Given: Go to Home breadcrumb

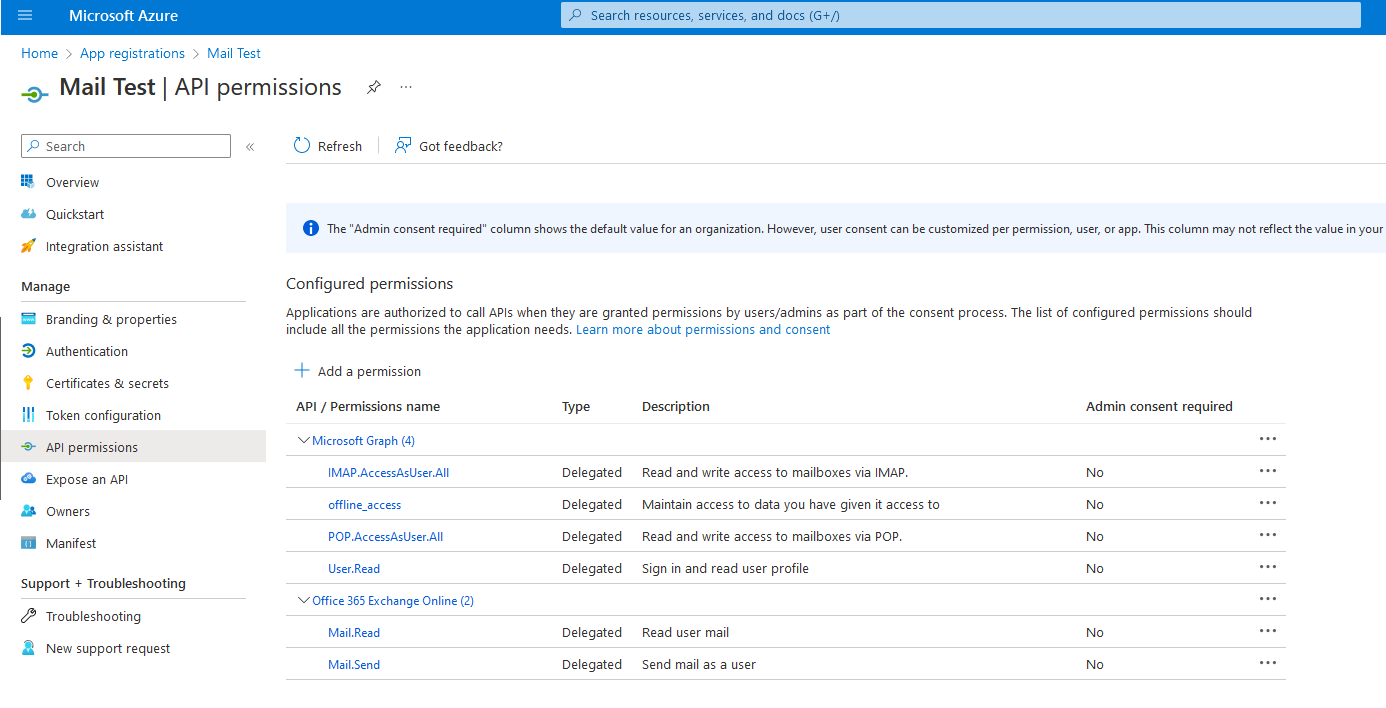Looking at the screenshot, I should tap(39, 53).
